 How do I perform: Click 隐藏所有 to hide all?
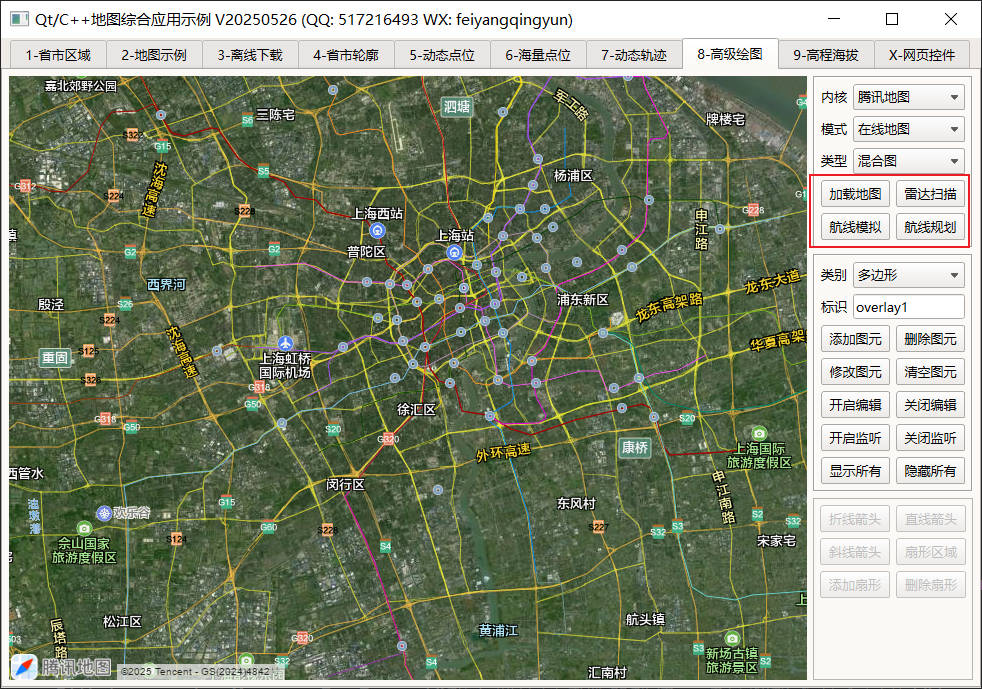(930, 471)
